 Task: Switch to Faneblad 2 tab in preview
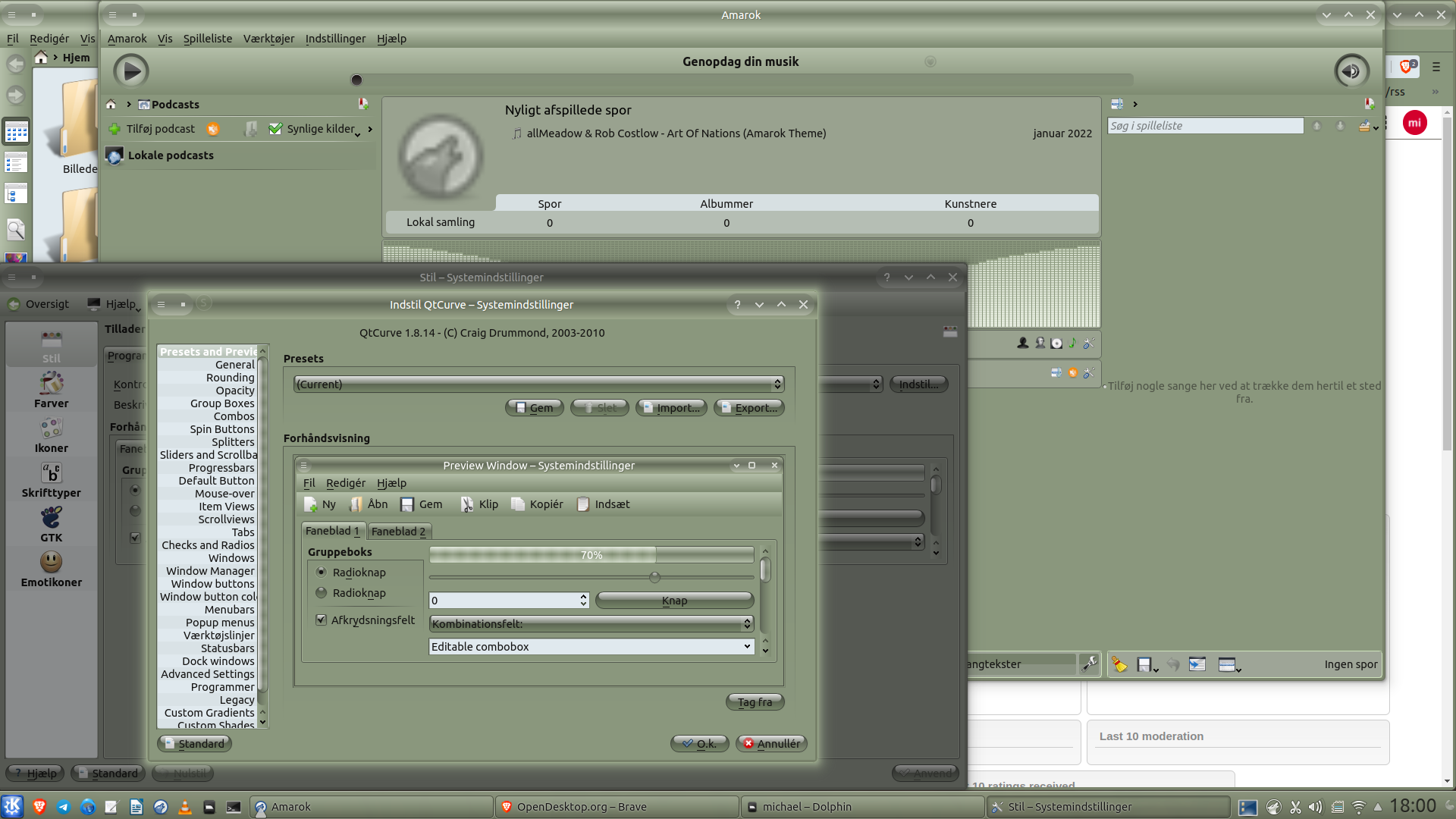click(x=399, y=532)
